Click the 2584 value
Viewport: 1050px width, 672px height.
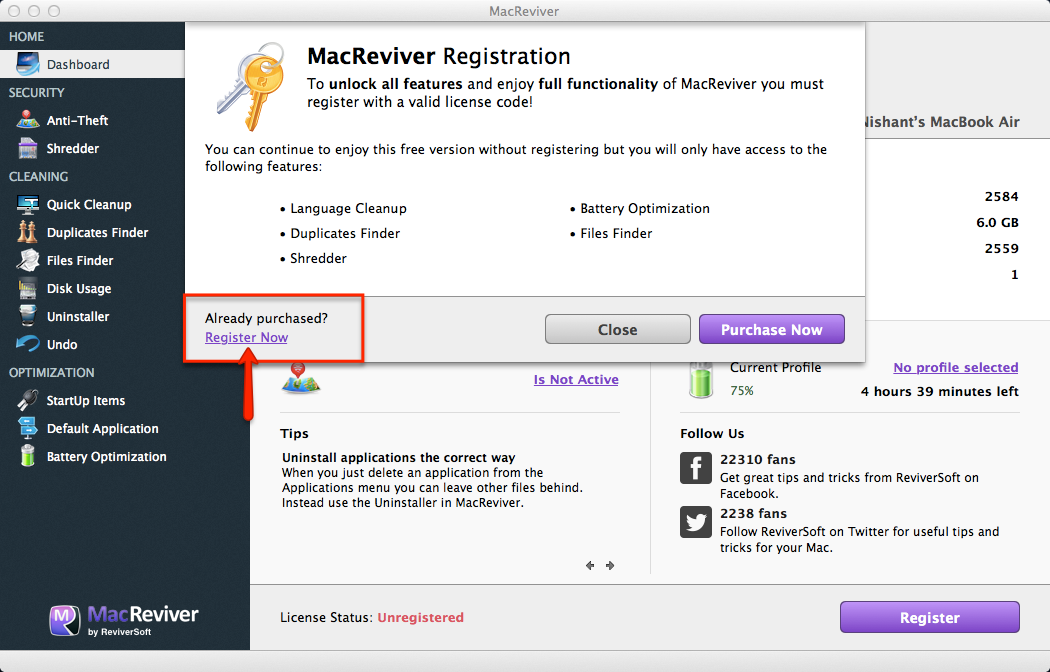(x=1001, y=196)
